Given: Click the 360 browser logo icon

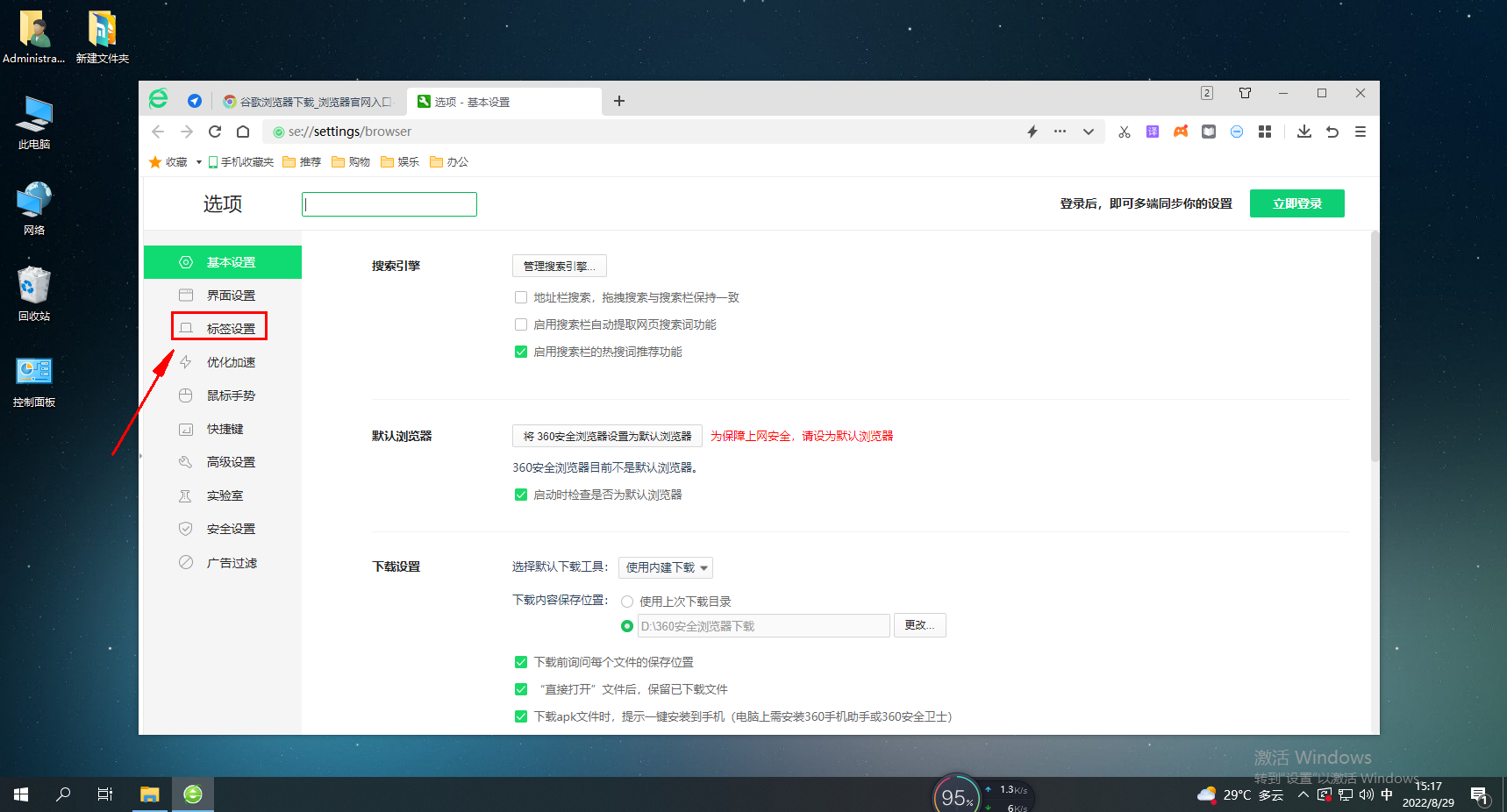Looking at the screenshot, I should 159,99.
